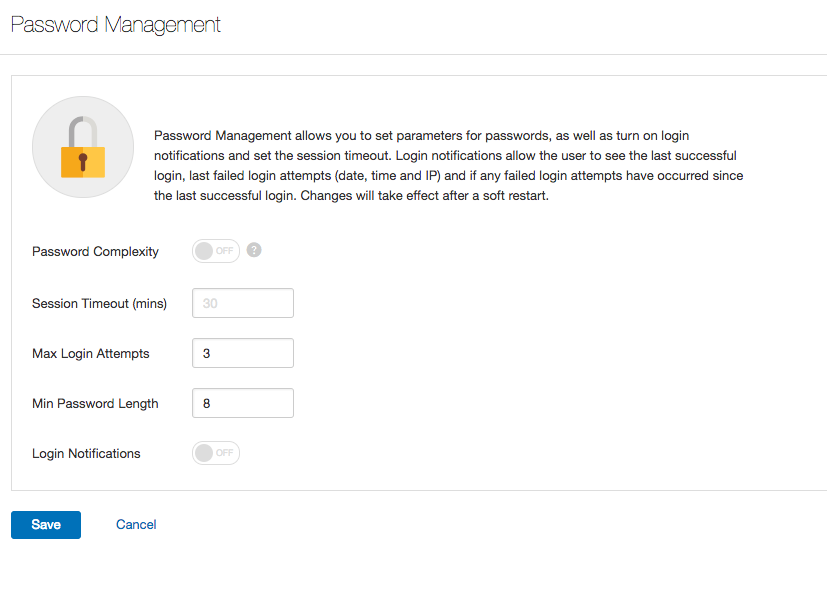The image size is (827, 601).
Task: Click the Session Timeout (mins) label
Action: point(99,303)
